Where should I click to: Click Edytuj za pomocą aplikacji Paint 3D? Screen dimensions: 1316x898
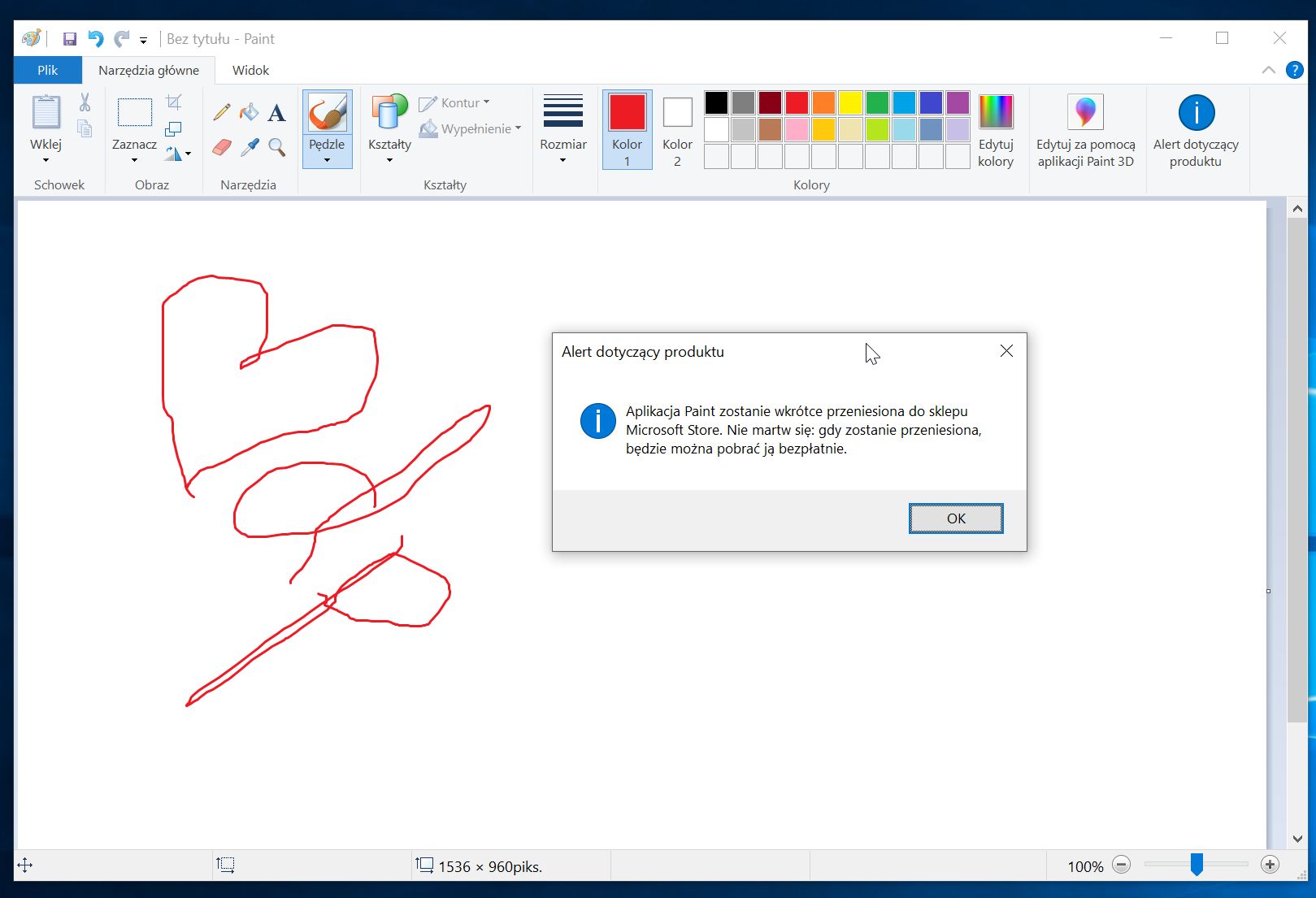click(x=1086, y=130)
